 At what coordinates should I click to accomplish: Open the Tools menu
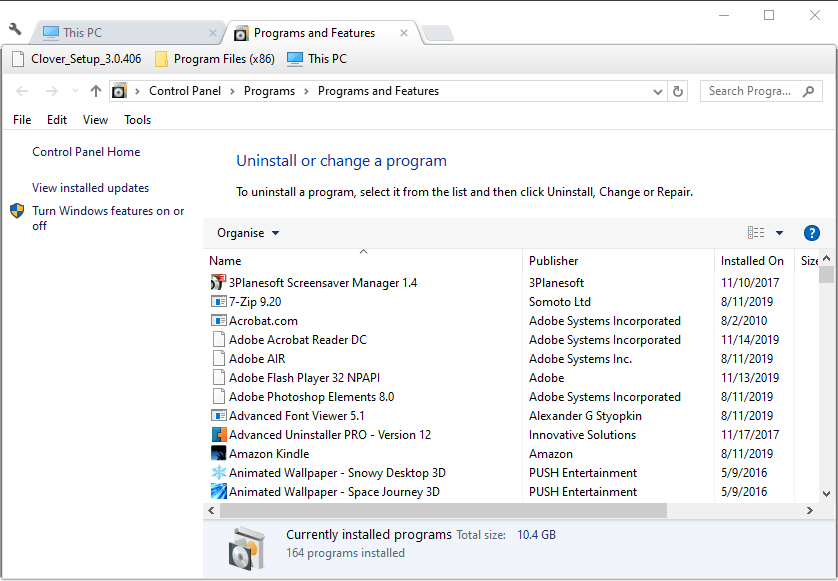pyautogui.click(x=137, y=120)
